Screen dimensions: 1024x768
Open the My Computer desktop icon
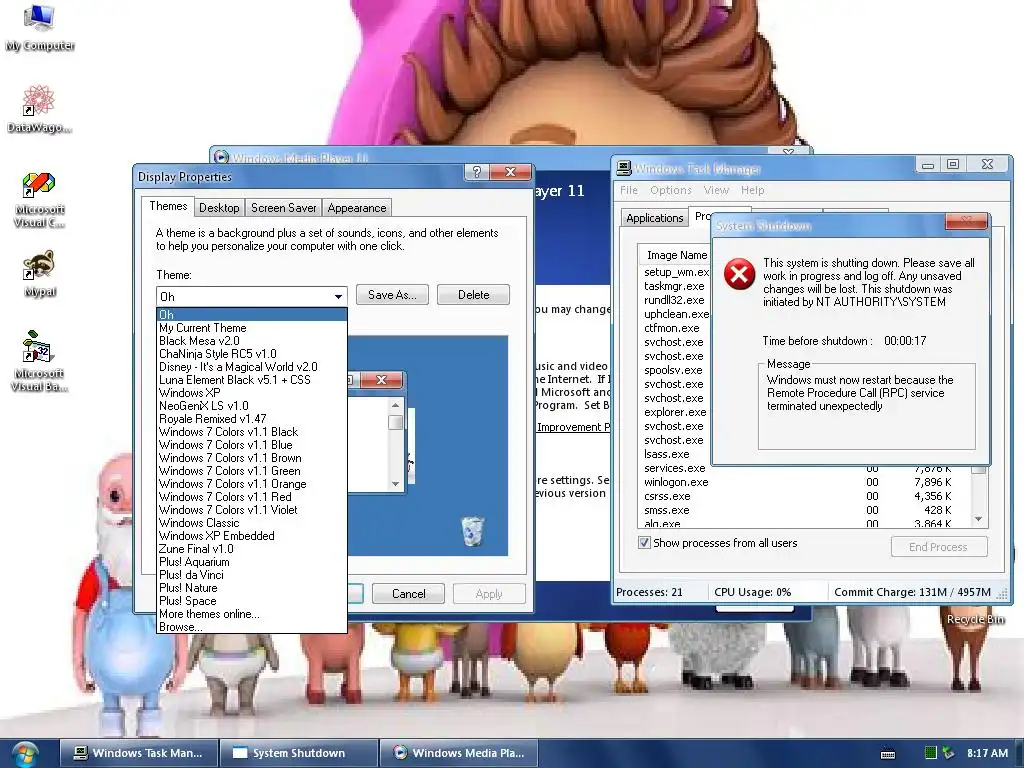click(39, 27)
